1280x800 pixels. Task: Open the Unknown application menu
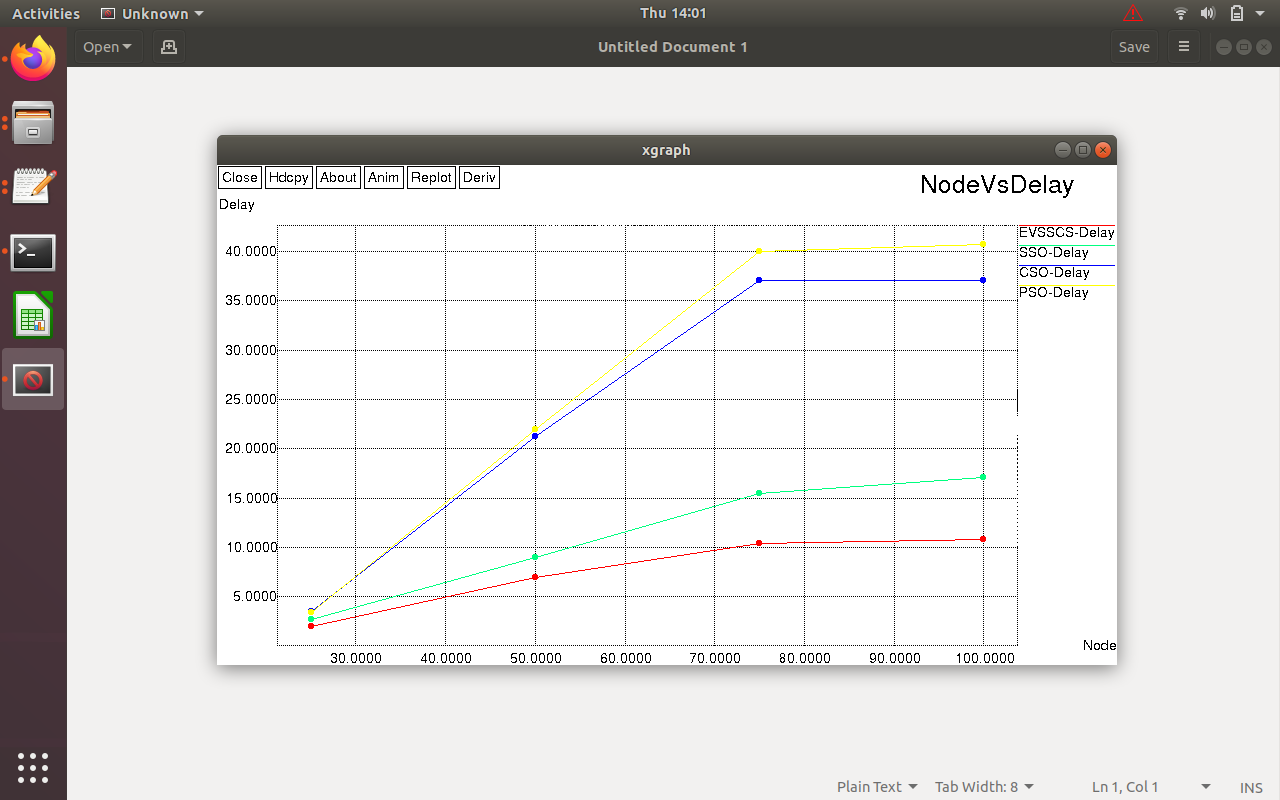tap(153, 13)
